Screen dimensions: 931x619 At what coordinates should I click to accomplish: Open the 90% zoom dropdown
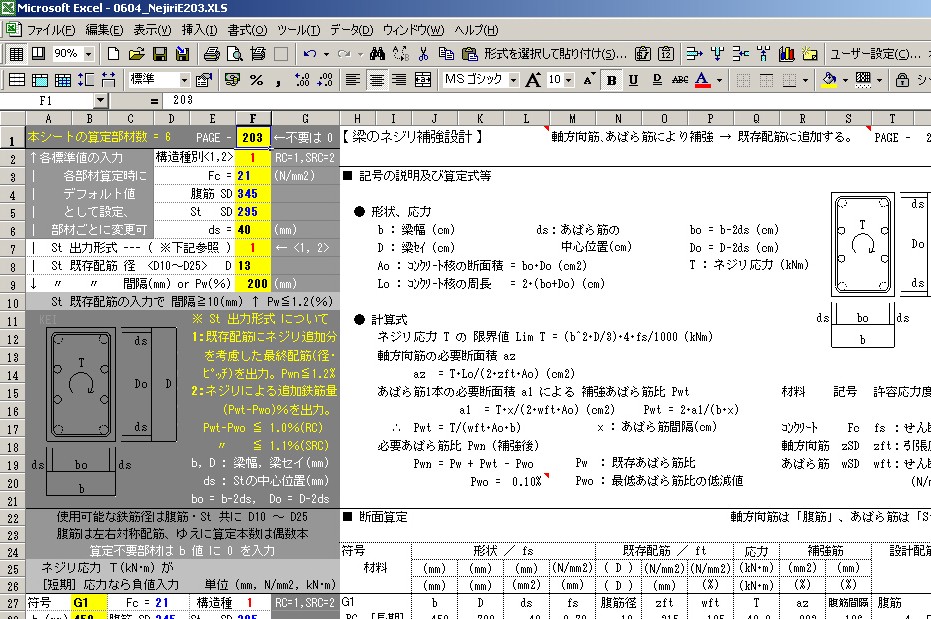tap(88, 54)
